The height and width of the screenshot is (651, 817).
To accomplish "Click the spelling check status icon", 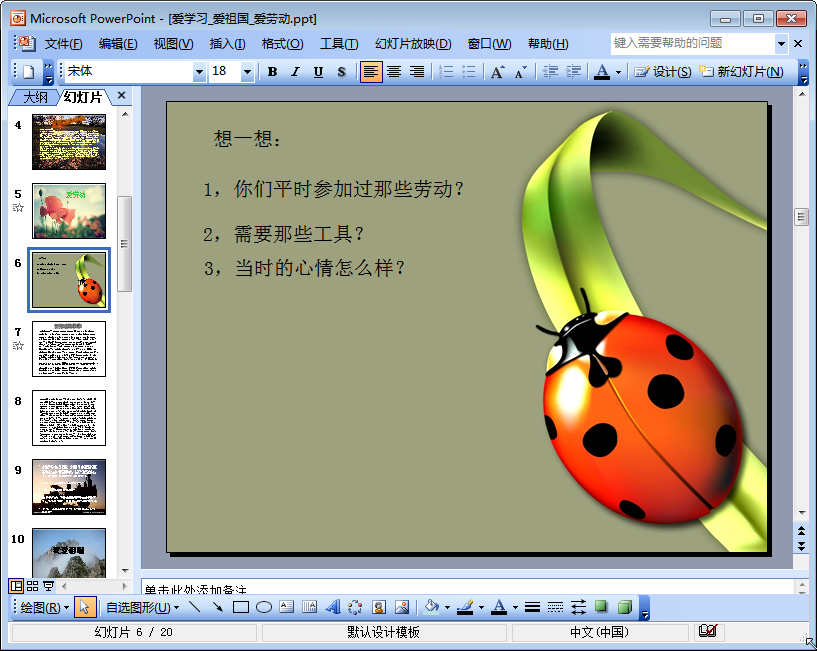I will pyautogui.click(x=708, y=631).
